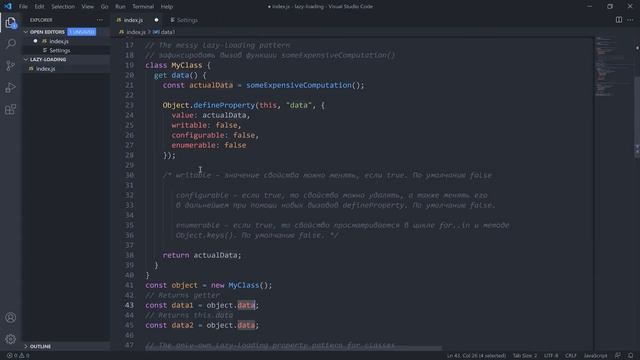Open editor More Actions ellipsis at top right
This screenshot has height=360, width=640.
[x=630, y=20]
